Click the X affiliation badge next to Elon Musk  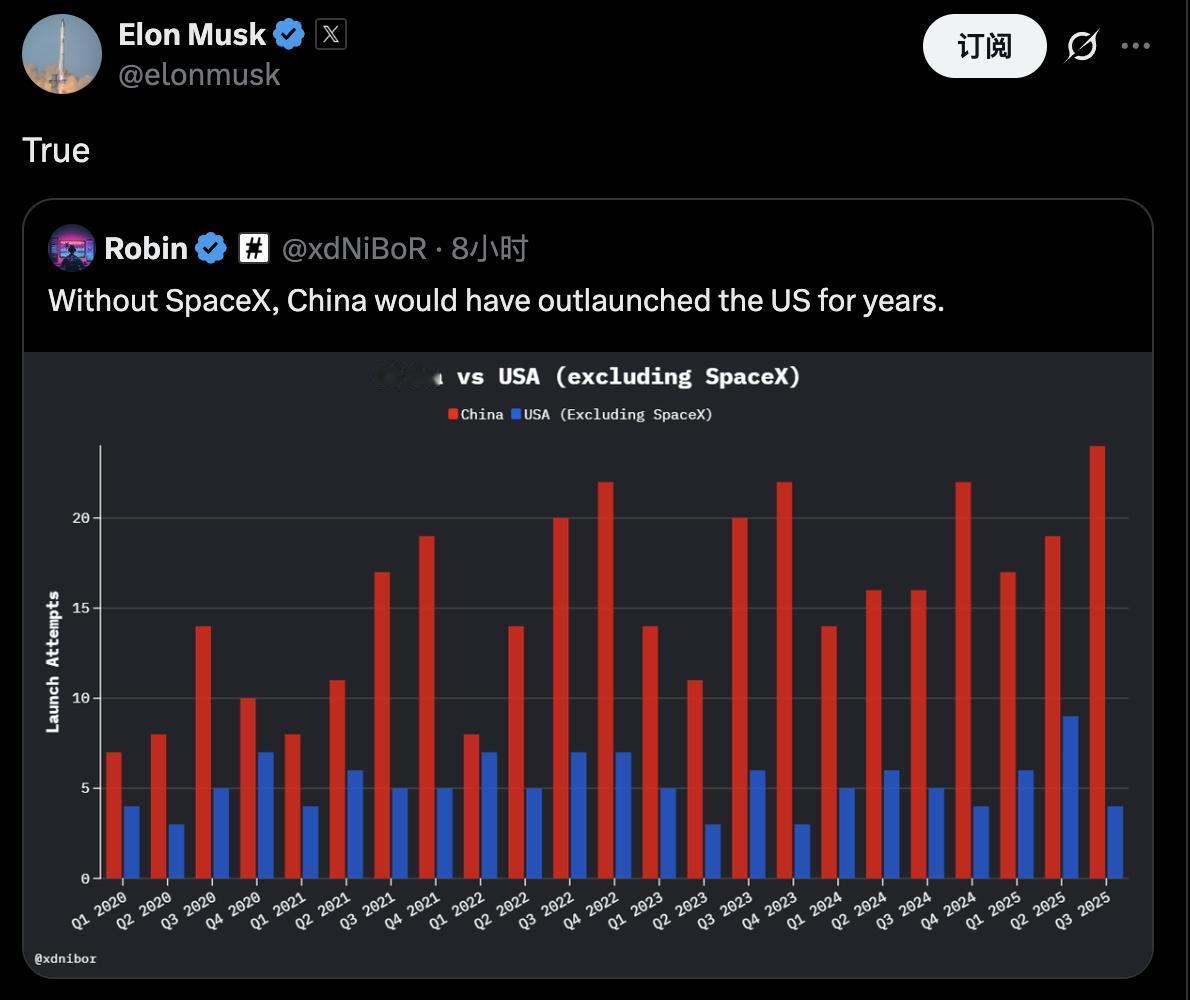(x=331, y=35)
